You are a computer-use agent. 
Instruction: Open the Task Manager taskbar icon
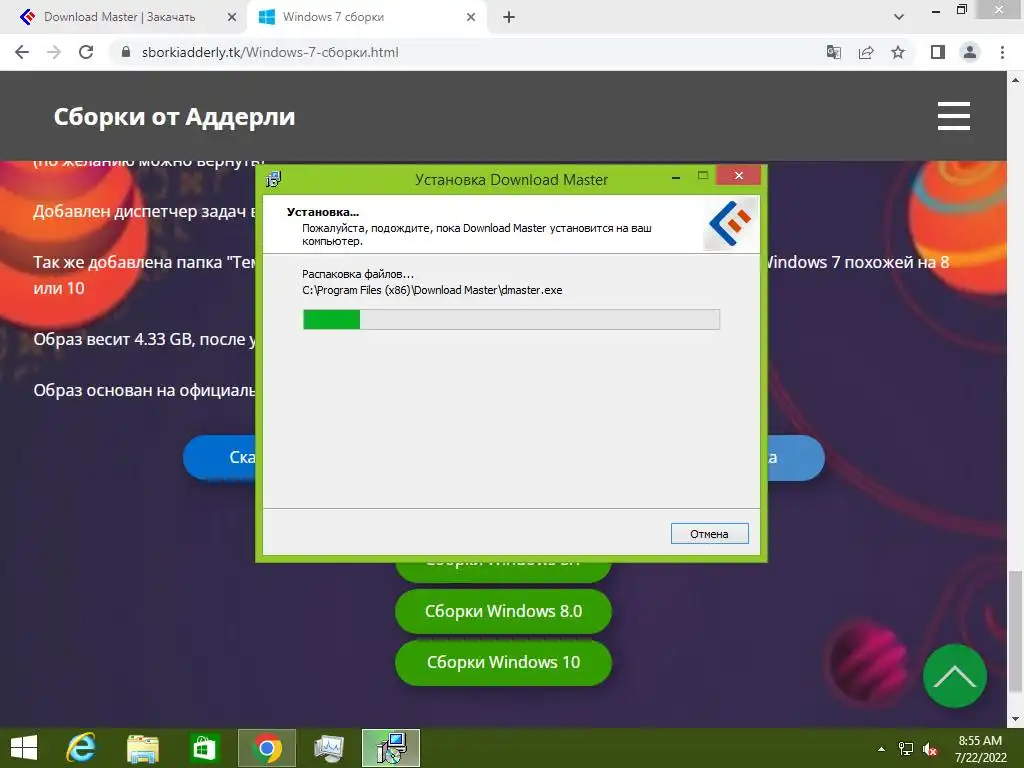coord(329,748)
